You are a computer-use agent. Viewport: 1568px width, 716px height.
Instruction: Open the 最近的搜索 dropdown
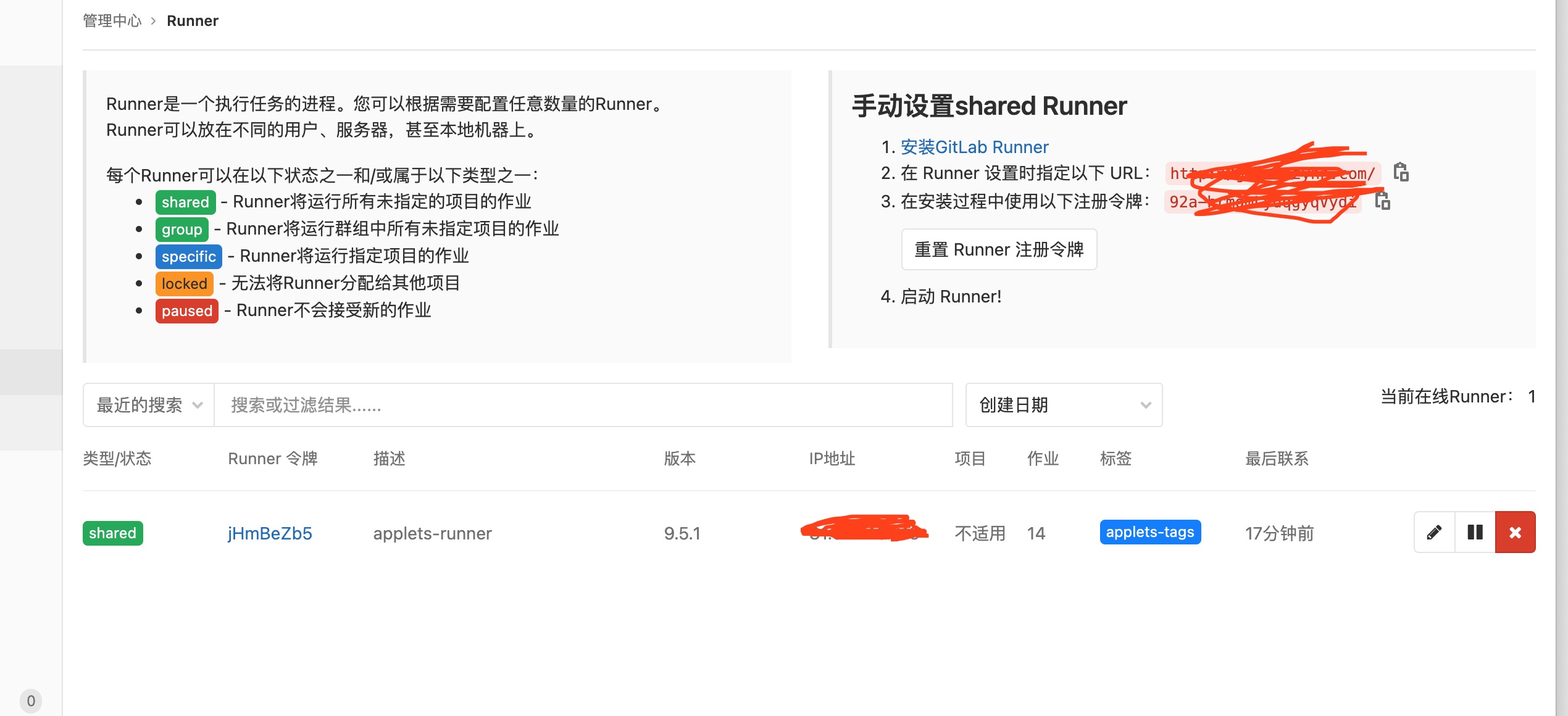149,405
